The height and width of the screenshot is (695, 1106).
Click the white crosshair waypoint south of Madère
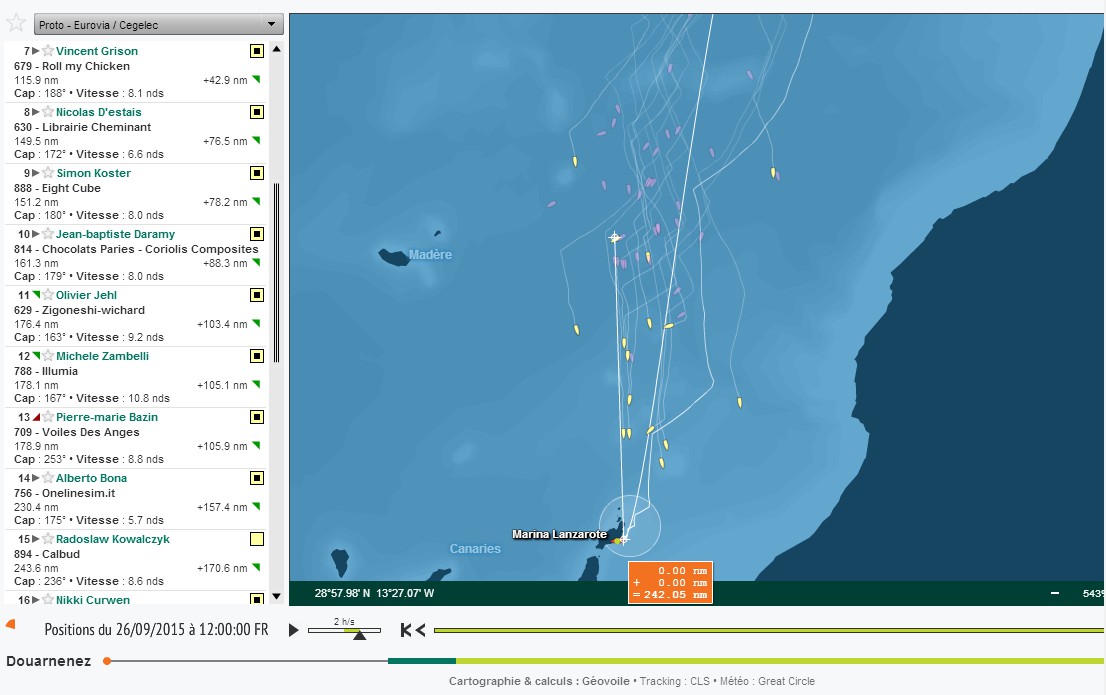614,237
